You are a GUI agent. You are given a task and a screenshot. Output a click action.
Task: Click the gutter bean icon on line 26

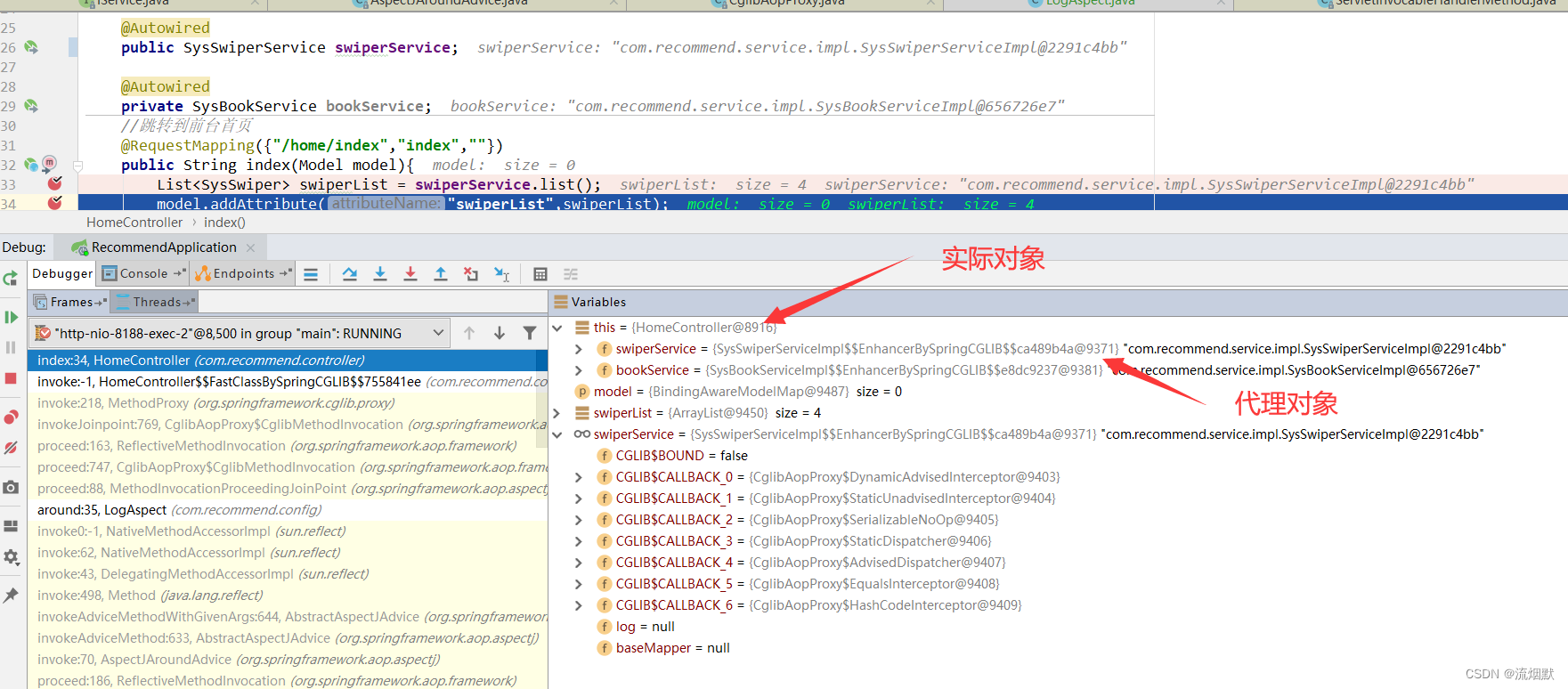pyautogui.click(x=31, y=47)
